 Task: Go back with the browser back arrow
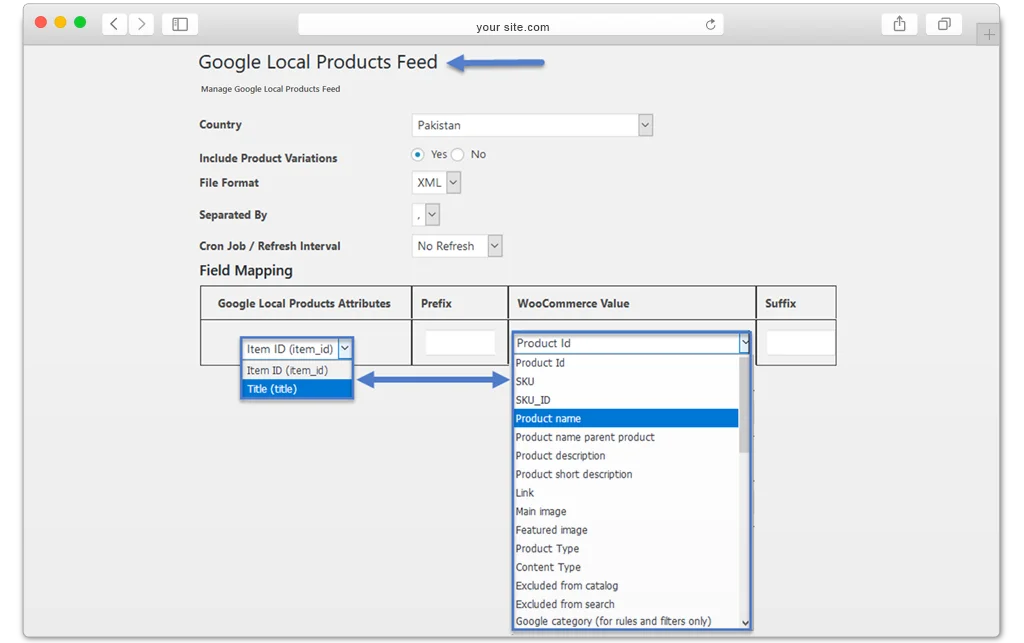[x=114, y=24]
